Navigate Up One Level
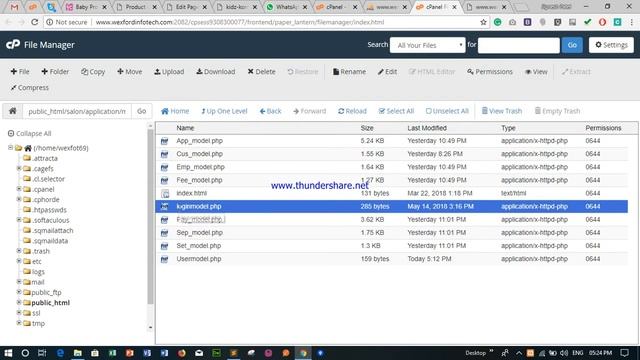640x360 pixels. pos(224,111)
